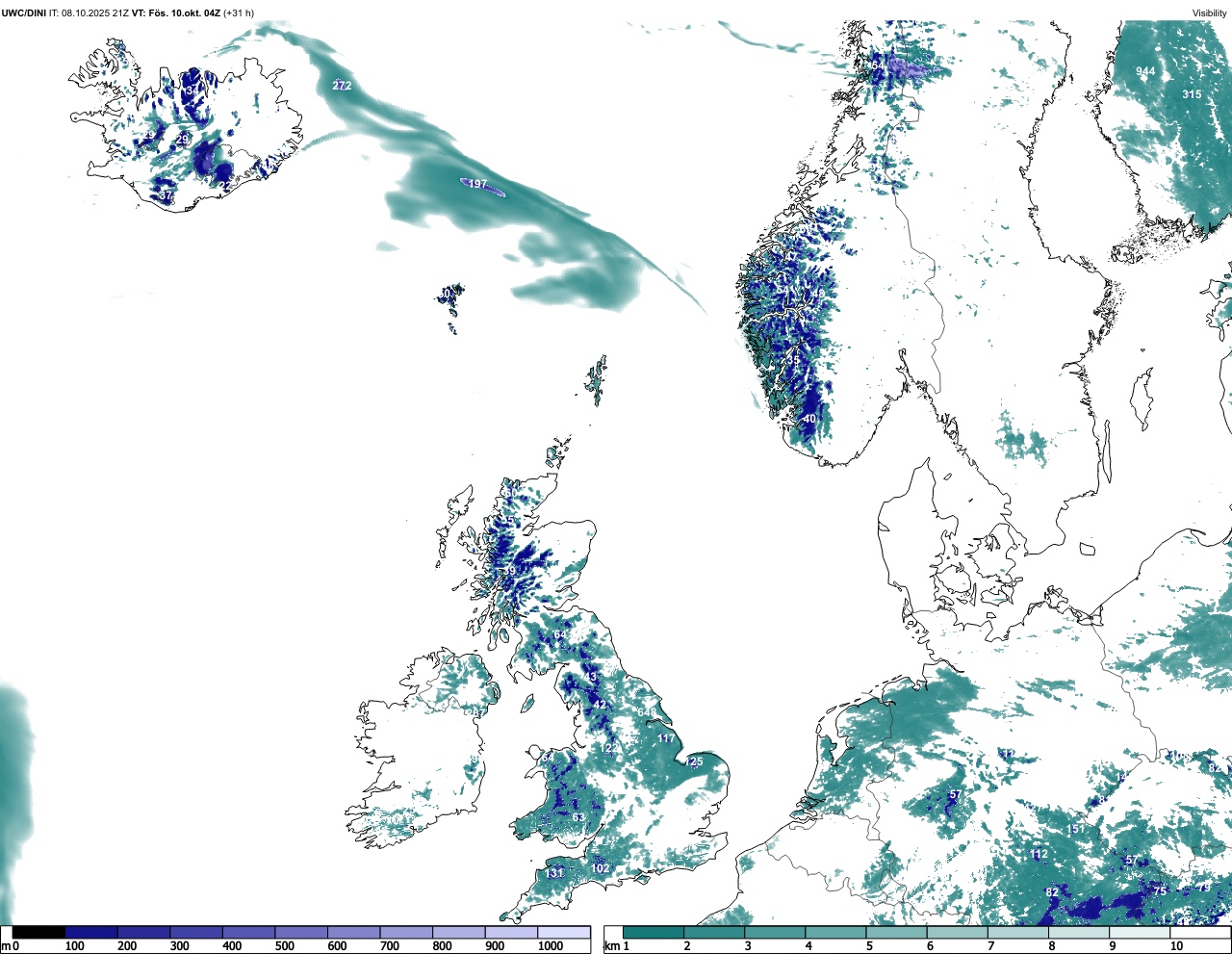Viewport: 1232px width, 954px height.
Task: Click the '42' value over the Pennines
Action: pos(600,705)
